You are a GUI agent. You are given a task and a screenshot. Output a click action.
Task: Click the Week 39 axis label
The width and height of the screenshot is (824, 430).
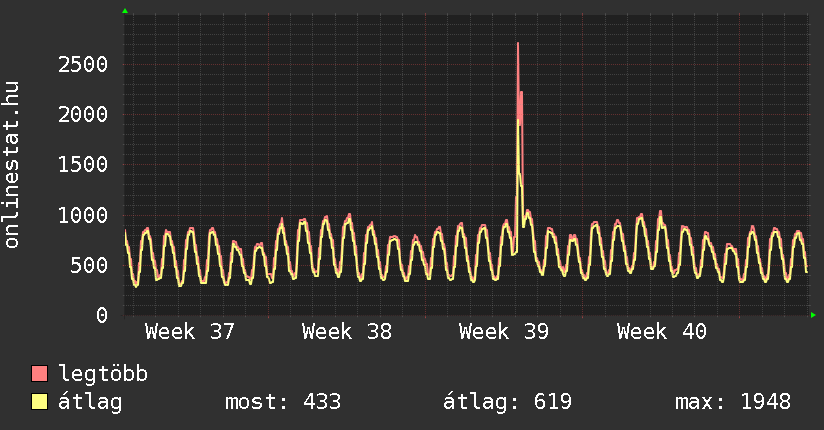504,332
